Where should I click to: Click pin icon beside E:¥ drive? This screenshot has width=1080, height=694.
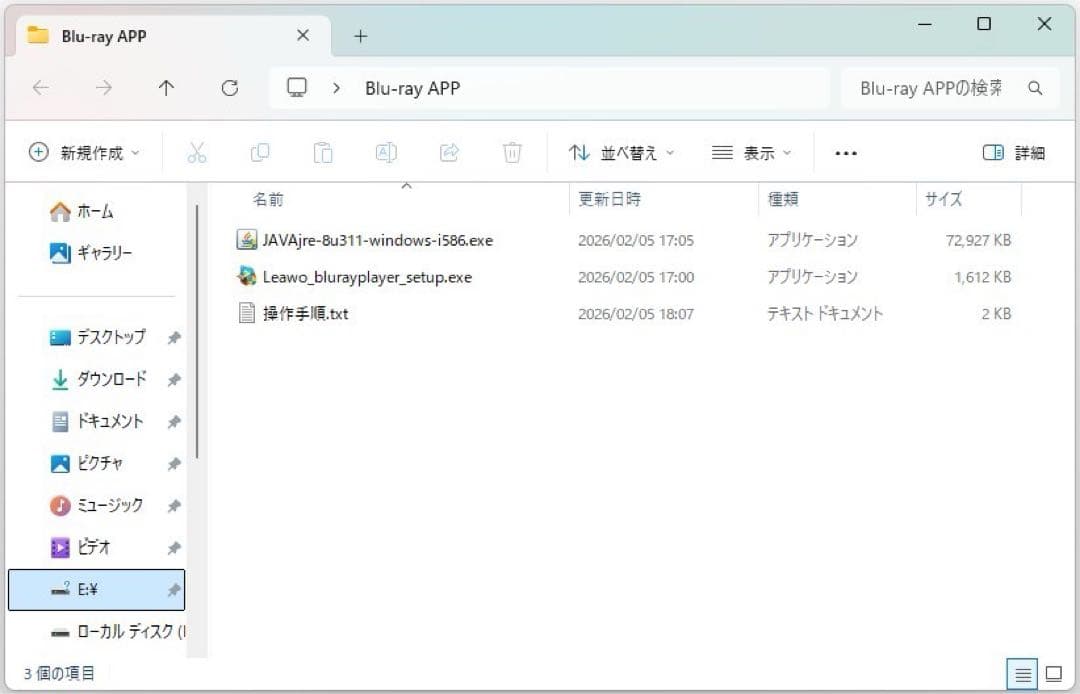pyautogui.click(x=174, y=590)
